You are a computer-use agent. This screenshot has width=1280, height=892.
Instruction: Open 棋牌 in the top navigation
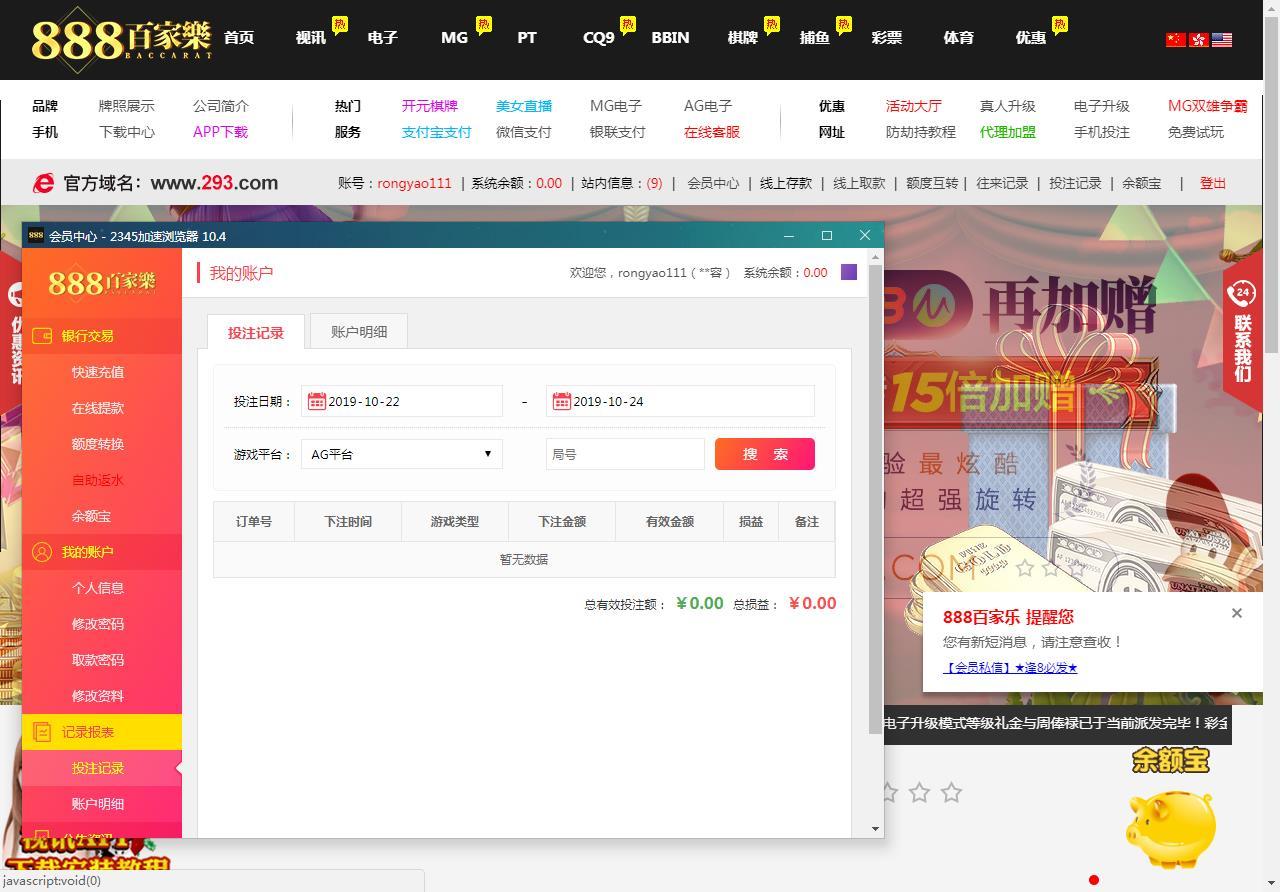(x=743, y=37)
